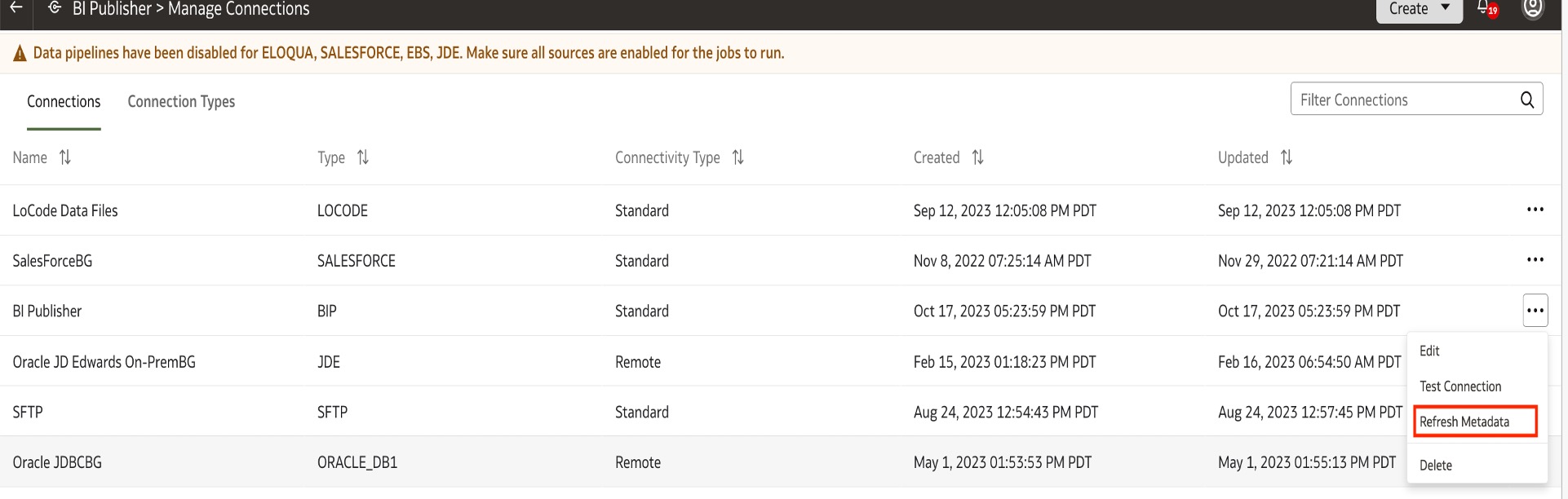Viewport: 1568px width, 499px height.
Task: Choose Delete from the actions menu
Action: tap(1435, 466)
